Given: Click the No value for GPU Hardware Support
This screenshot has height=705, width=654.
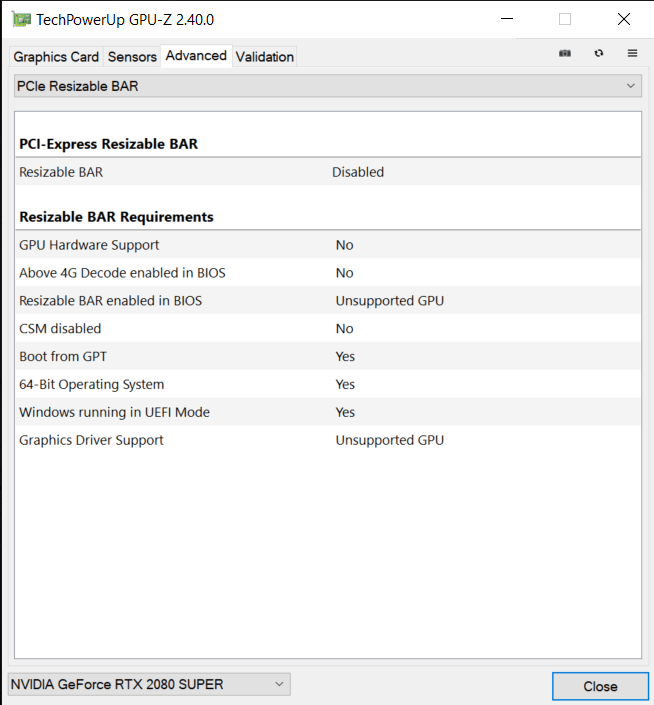Looking at the screenshot, I should [344, 245].
